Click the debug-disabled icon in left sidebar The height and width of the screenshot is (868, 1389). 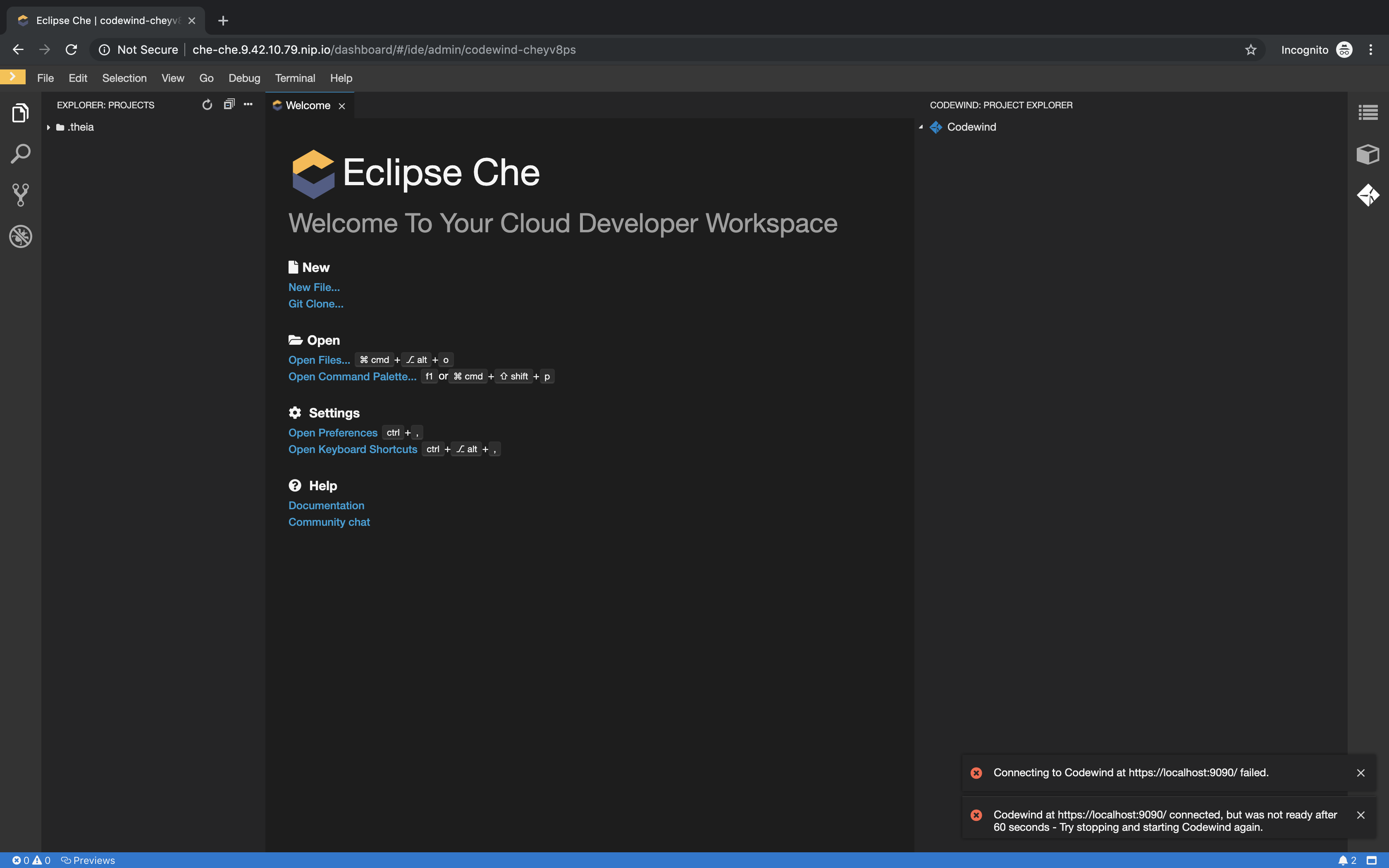click(x=21, y=236)
